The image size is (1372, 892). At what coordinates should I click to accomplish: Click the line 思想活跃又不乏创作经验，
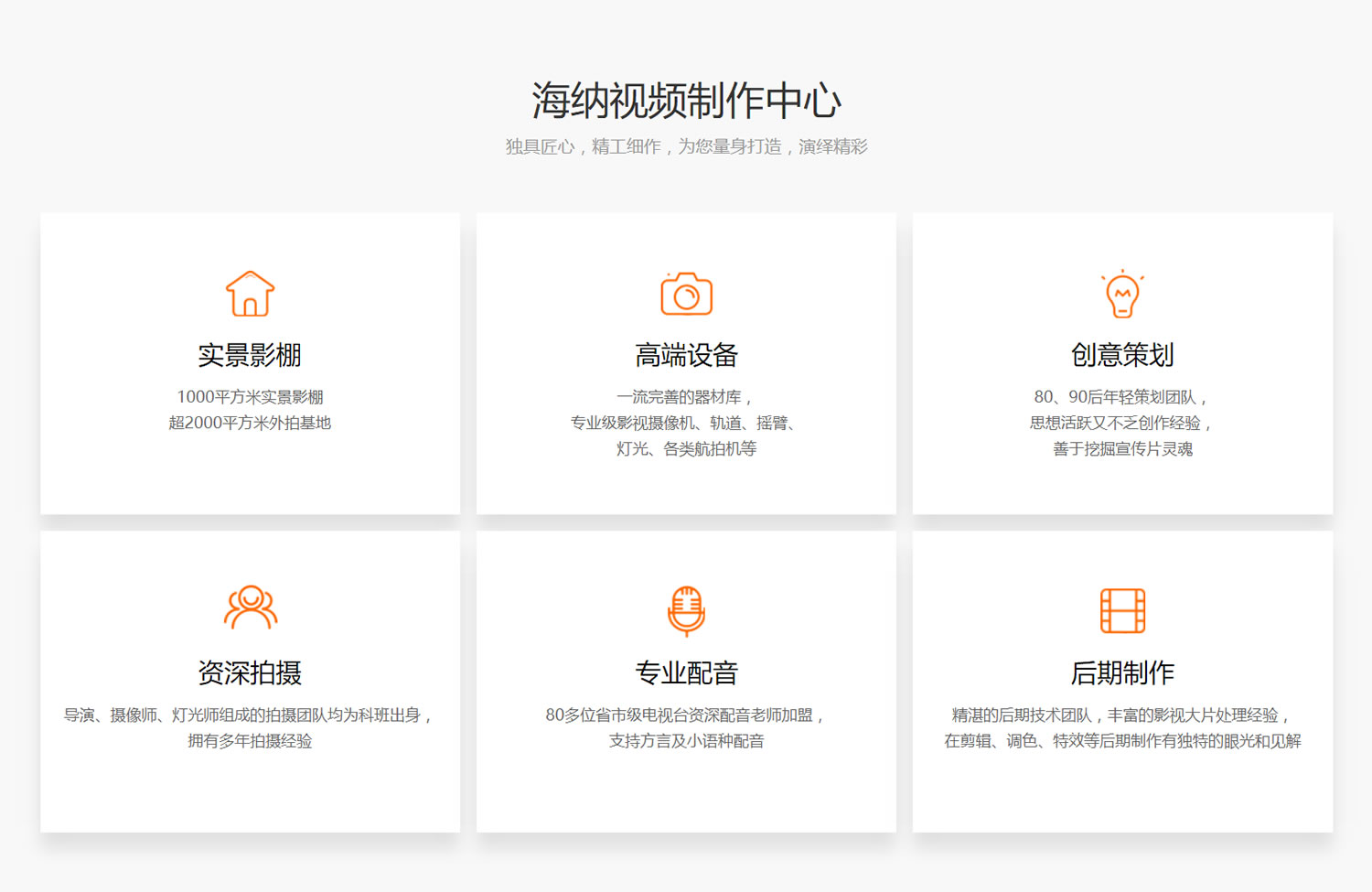coord(1122,423)
